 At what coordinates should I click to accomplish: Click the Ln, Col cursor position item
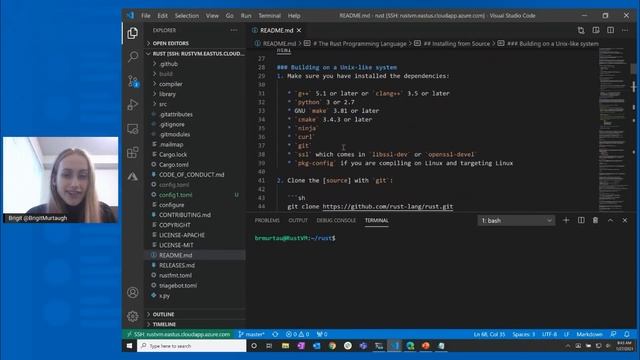point(489,334)
